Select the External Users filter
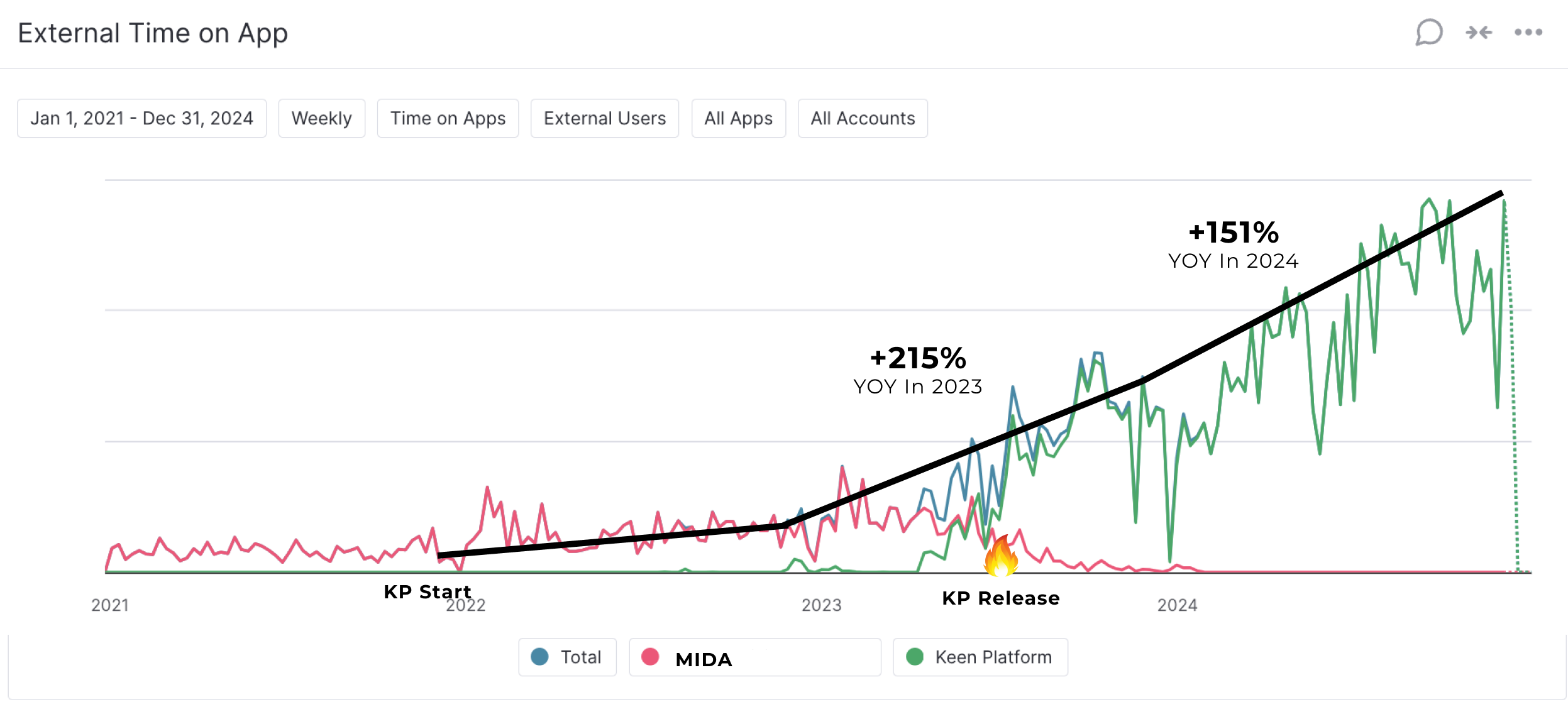 click(604, 118)
